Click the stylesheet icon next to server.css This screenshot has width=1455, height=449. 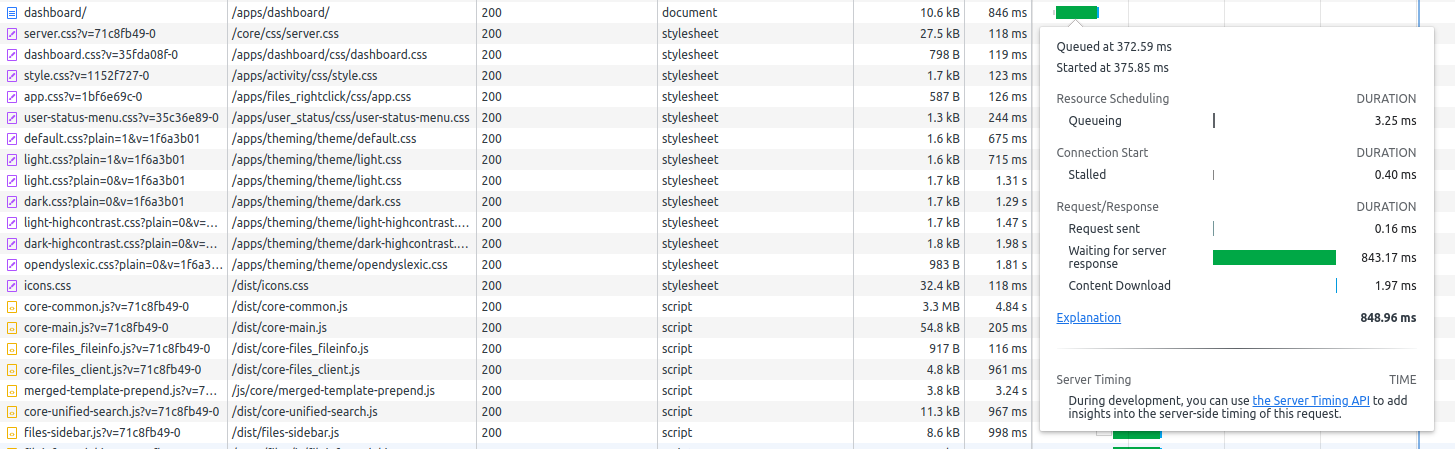click(12, 33)
